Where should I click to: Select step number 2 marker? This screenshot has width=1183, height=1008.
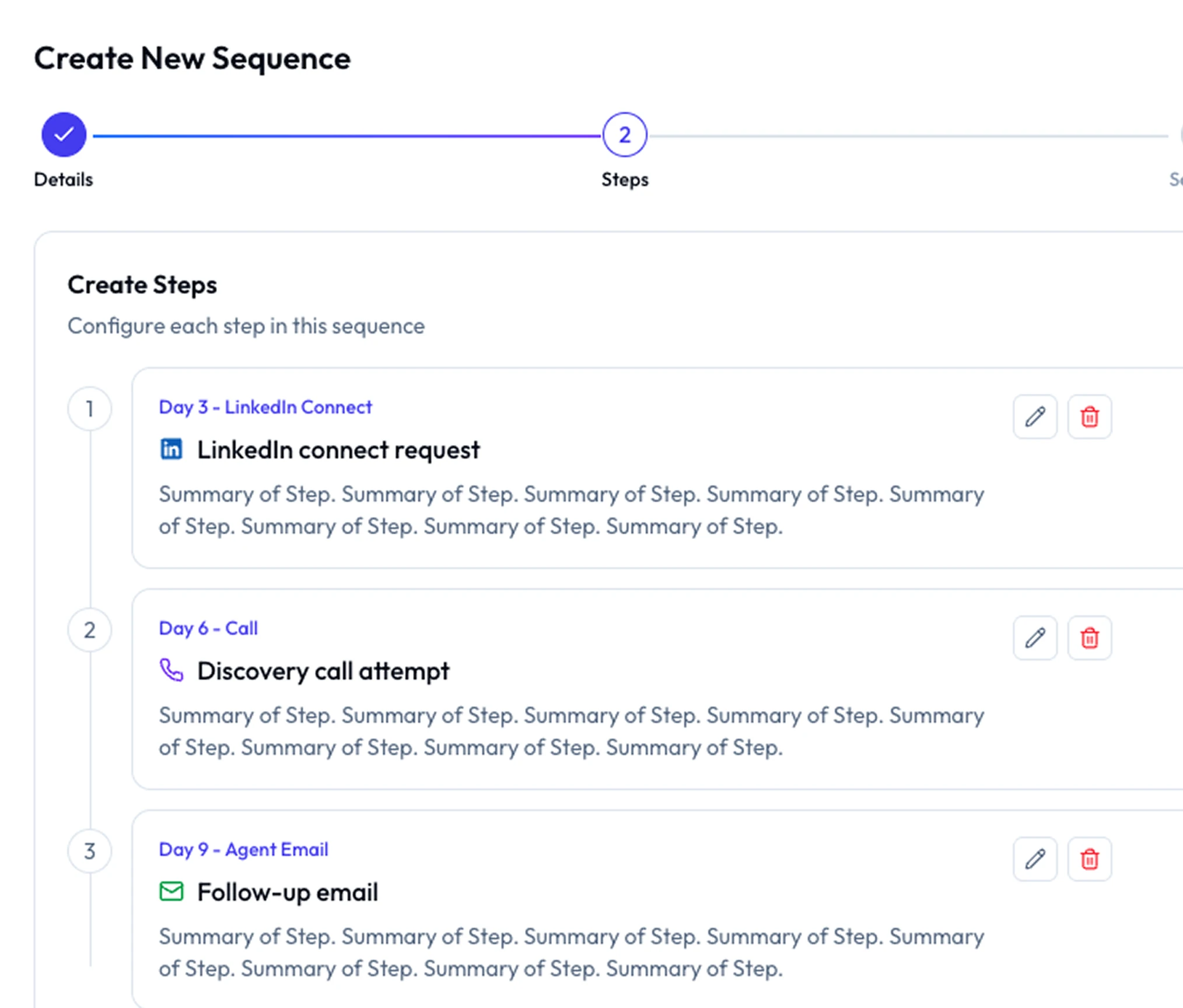pos(89,629)
